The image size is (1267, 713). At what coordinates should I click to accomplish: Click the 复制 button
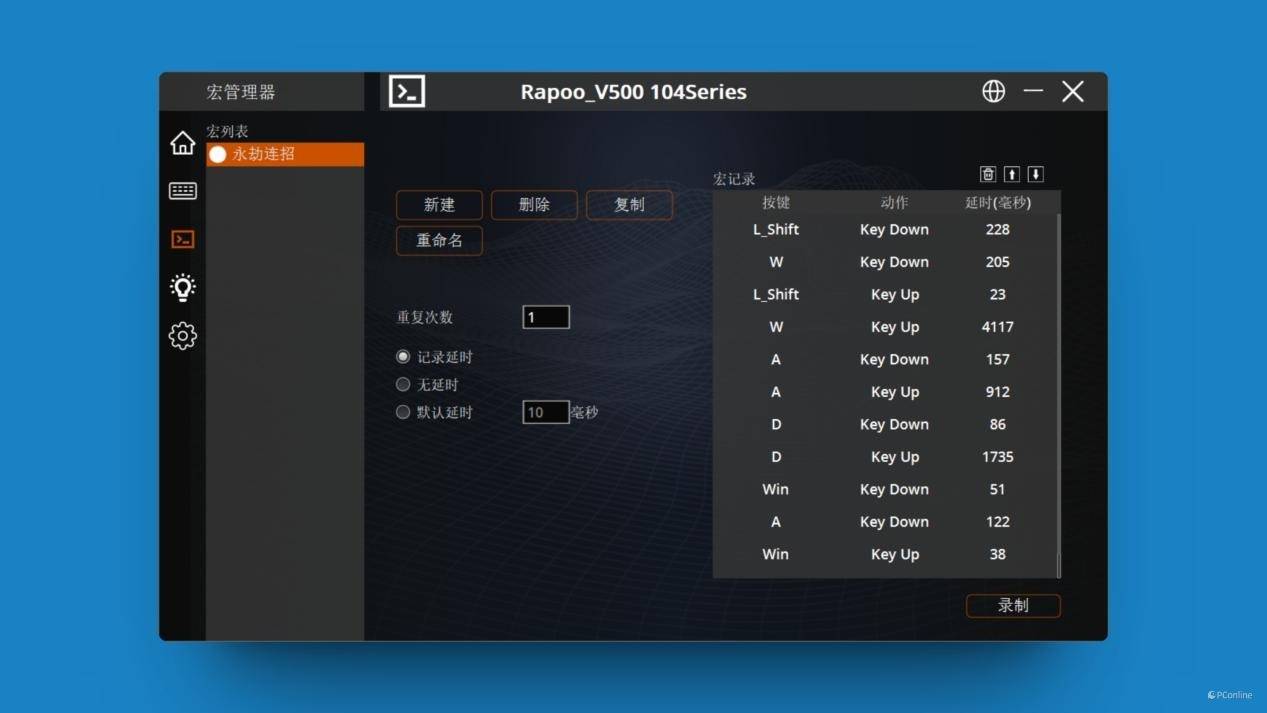click(629, 205)
